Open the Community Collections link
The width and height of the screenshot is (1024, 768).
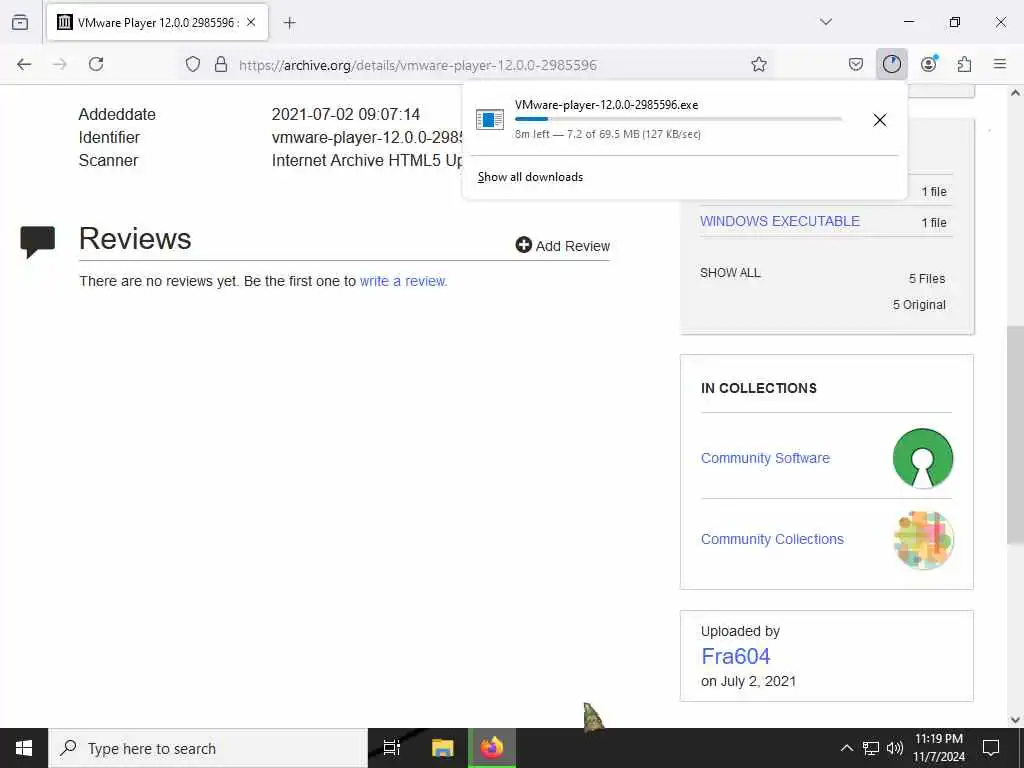click(772, 539)
